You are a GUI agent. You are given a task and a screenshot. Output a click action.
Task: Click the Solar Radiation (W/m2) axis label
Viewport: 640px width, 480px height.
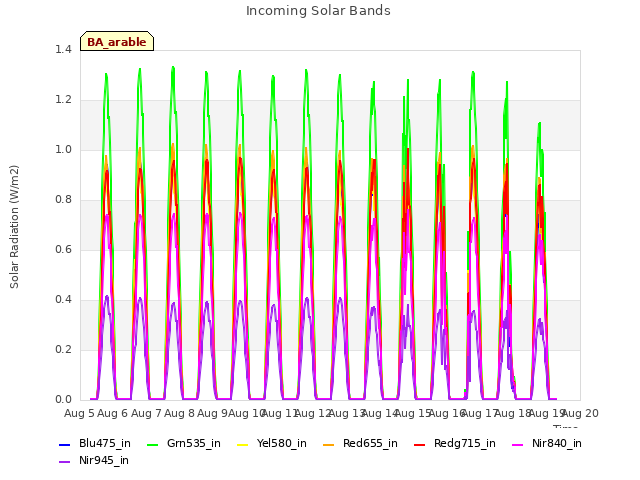14,227
